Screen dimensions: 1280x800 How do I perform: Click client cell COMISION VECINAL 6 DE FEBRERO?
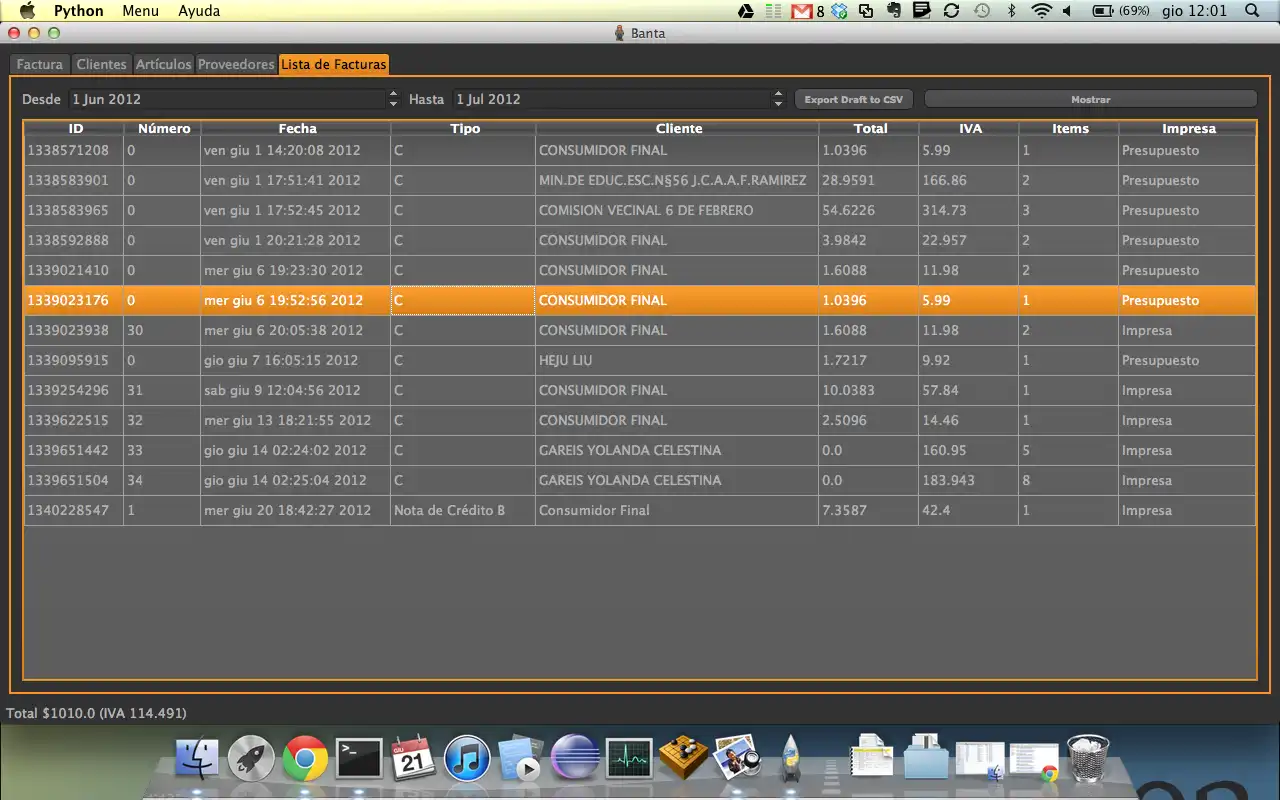click(677, 210)
